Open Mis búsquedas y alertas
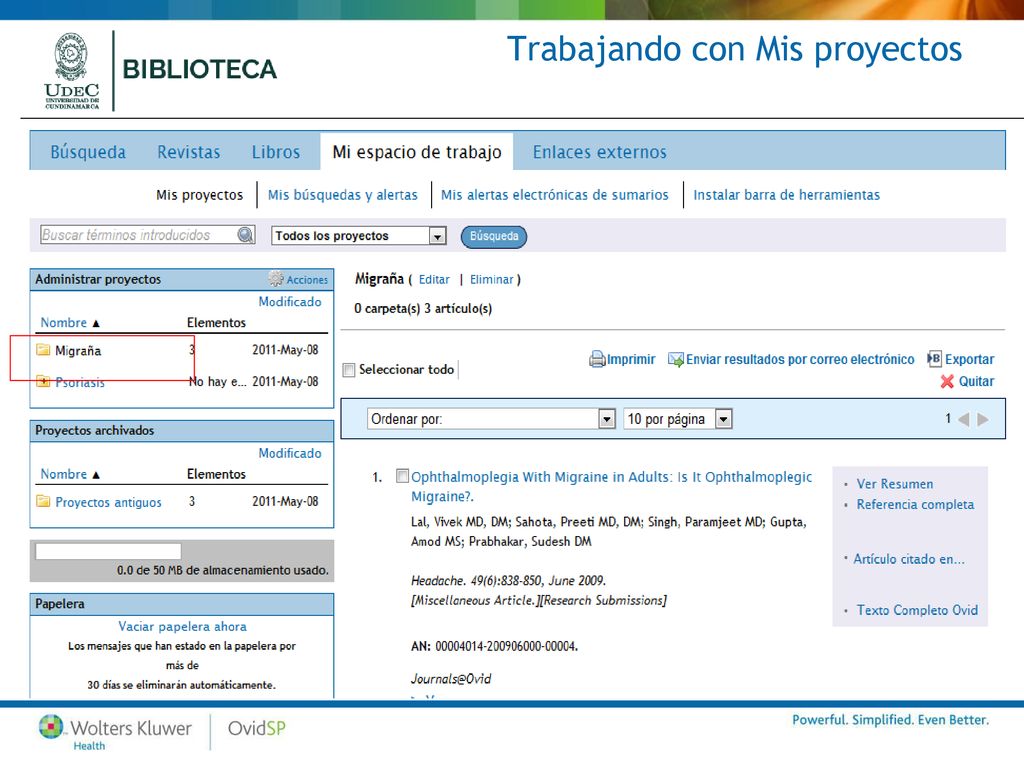Viewport: 1024px width, 768px height. click(x=343, y=195)
